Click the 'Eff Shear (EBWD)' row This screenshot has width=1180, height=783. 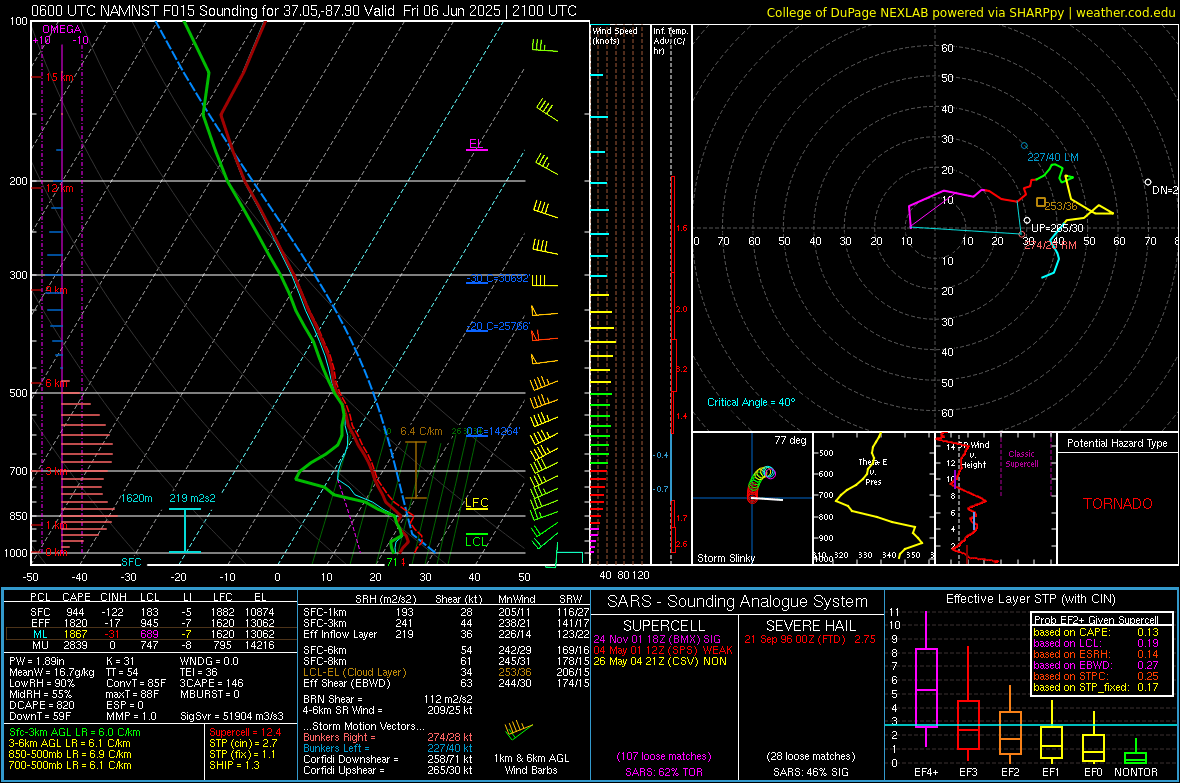[x=446, y=683]
